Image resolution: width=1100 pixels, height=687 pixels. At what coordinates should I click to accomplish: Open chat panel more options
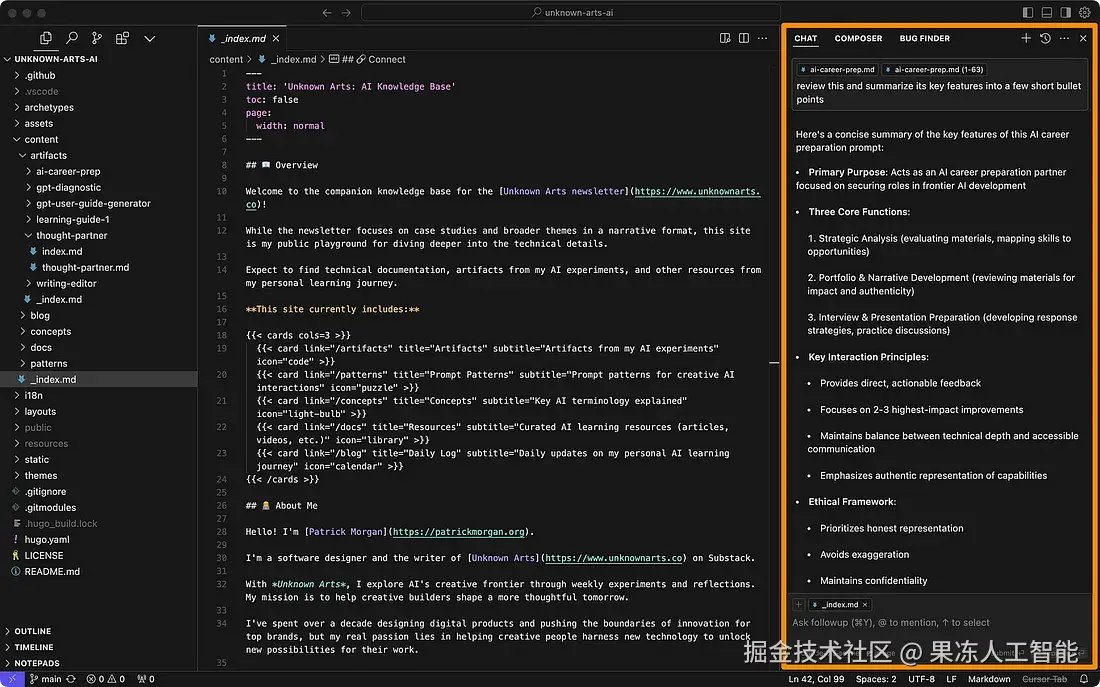[1064, 38]
